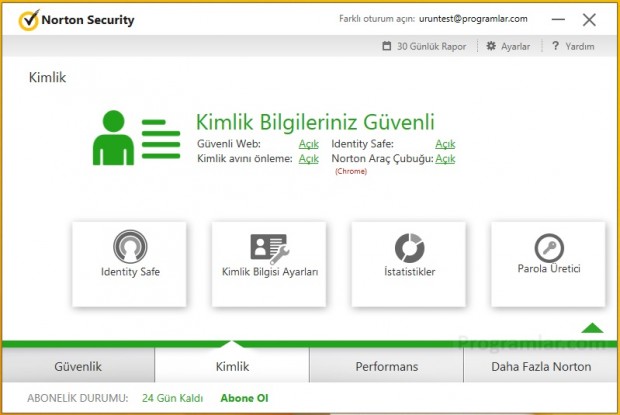Viewport: 620px width, 415px height.
Task: Click the Ayarlar gear icon
Action: pyautogui.click(x=491, y=46)
